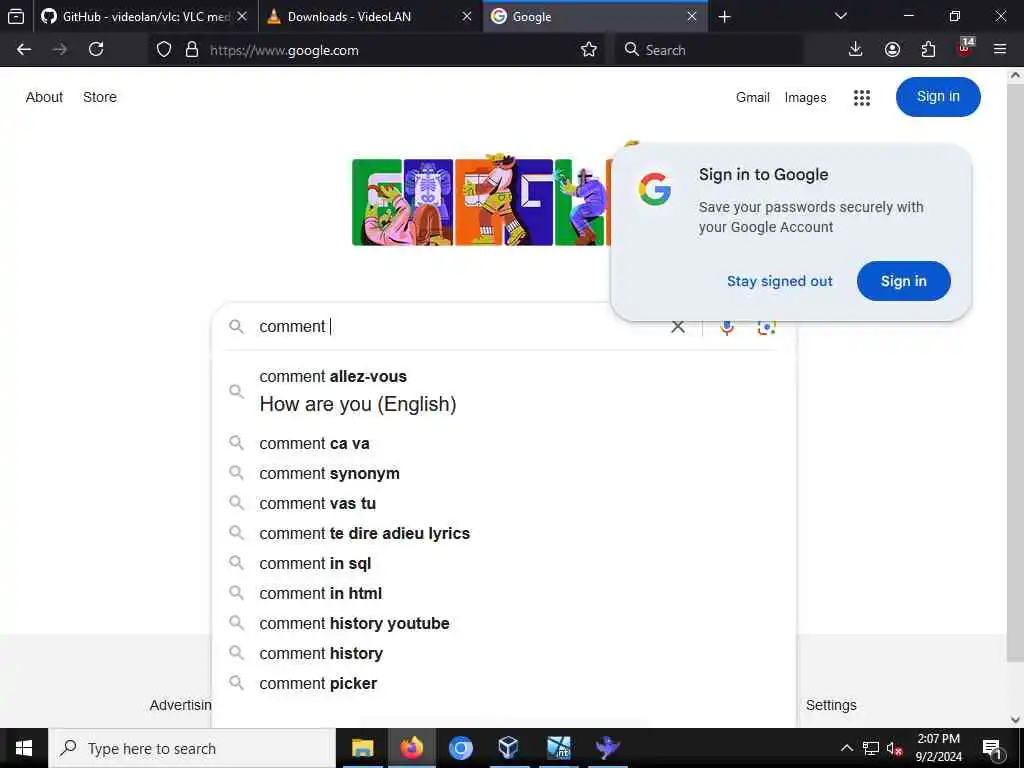Click the Firefox taskbar icon
Image resolution: width=1024 pixels, height=768 pixels.
411,748
